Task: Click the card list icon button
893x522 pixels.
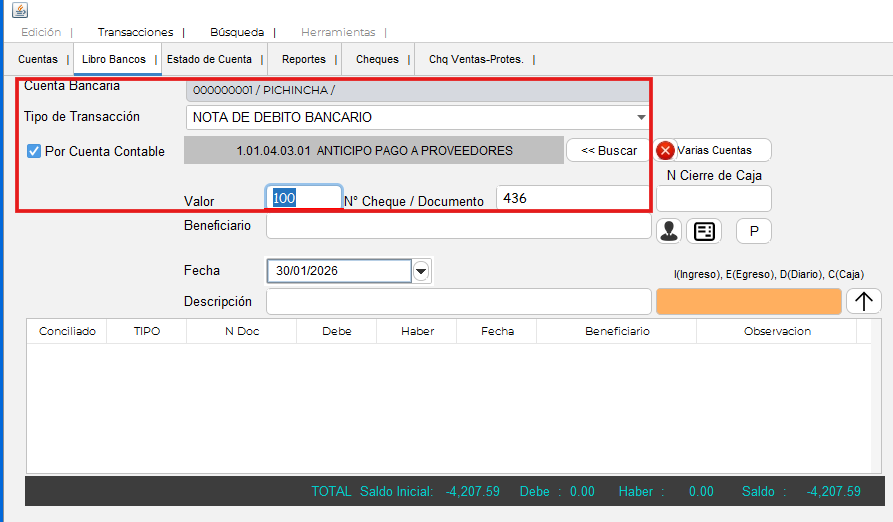Action: click(x=704, y=231)
